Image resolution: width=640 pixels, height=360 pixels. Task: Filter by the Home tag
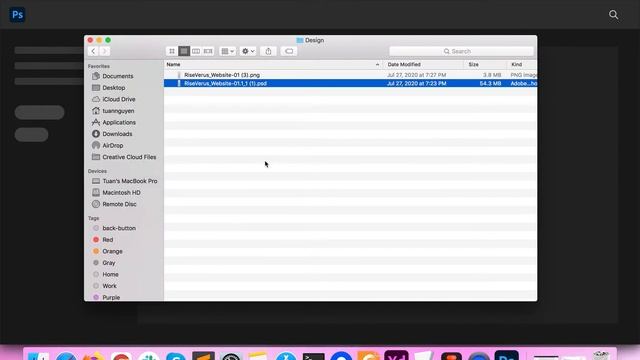click(110, 274)
